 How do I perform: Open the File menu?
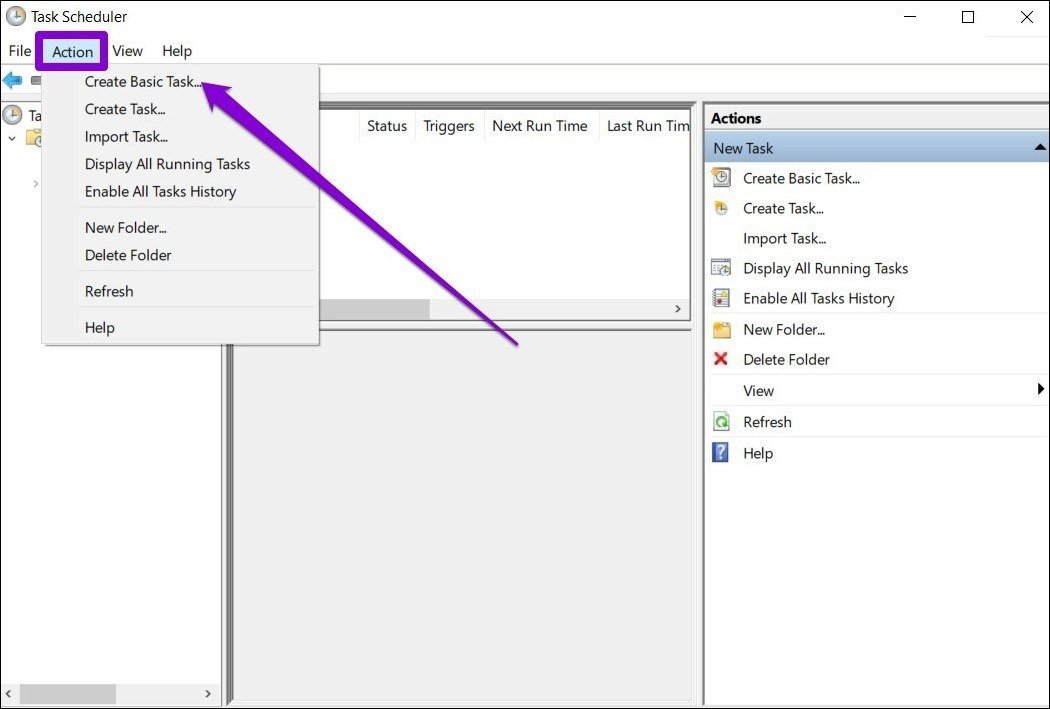click(x=18, y=50)
